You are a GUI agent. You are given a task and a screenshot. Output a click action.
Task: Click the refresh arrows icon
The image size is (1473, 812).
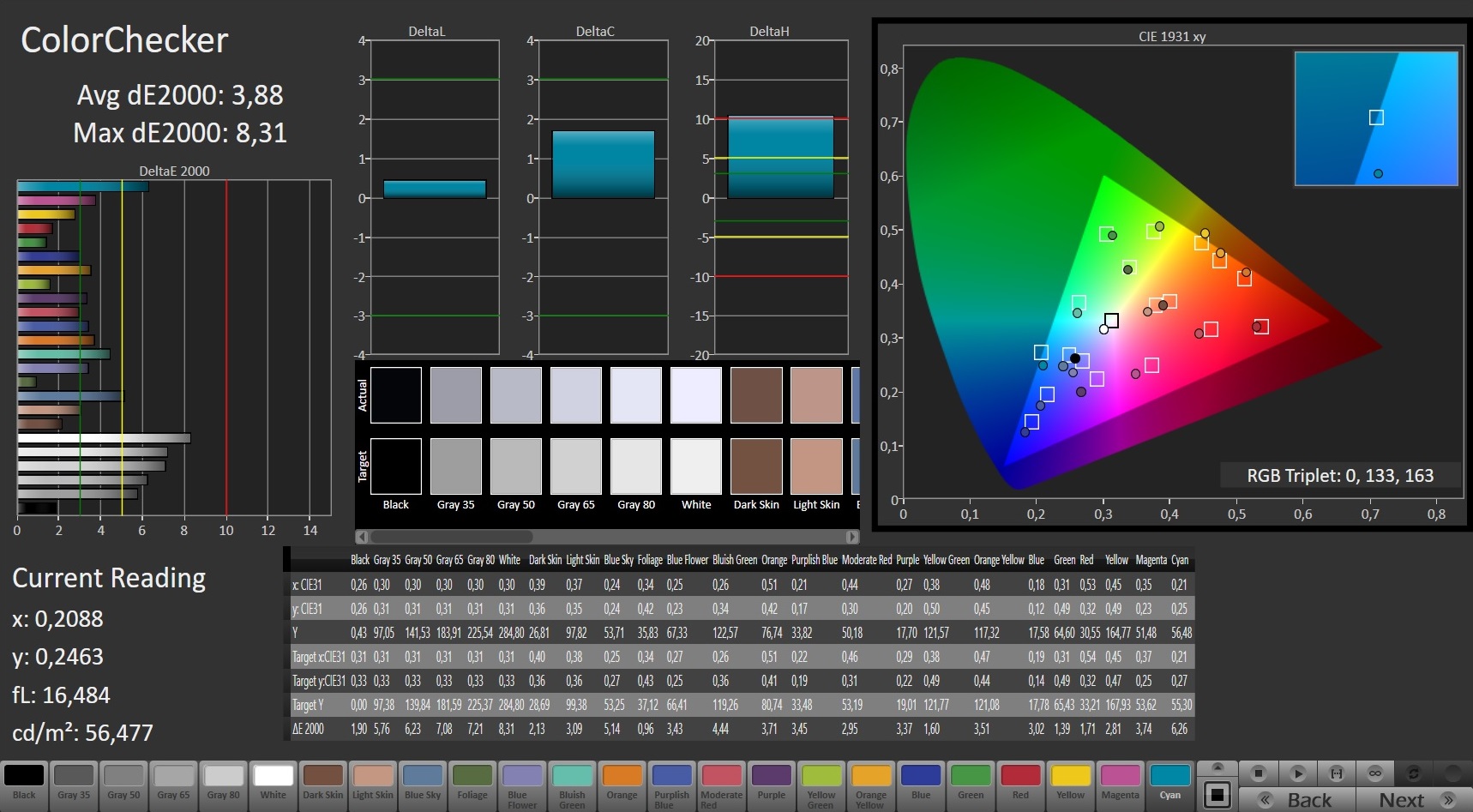pos(1413,773)
